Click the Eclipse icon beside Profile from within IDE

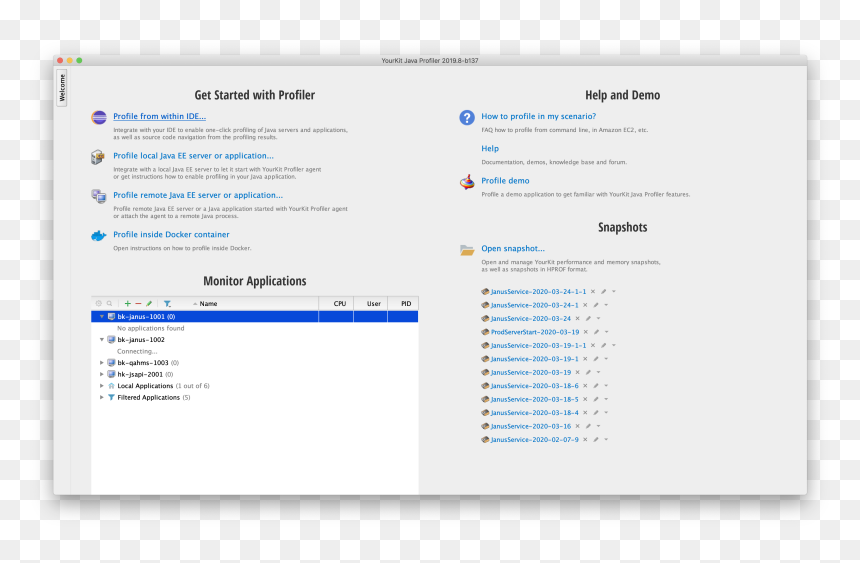pos(99,117)
